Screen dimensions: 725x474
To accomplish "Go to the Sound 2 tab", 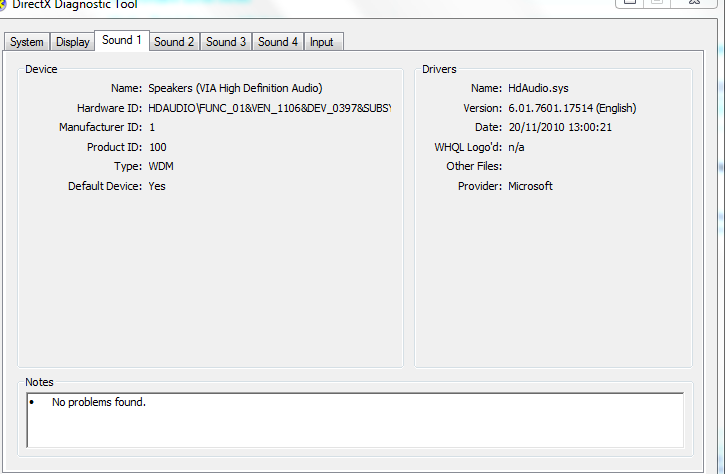I will 174,42.
